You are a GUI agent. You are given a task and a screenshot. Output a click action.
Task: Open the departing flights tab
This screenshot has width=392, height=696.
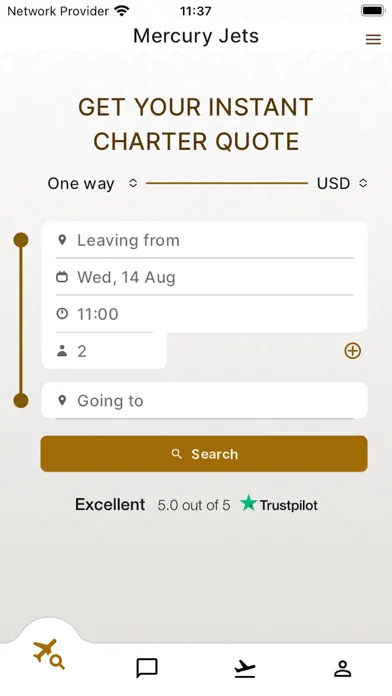[245, 668]
